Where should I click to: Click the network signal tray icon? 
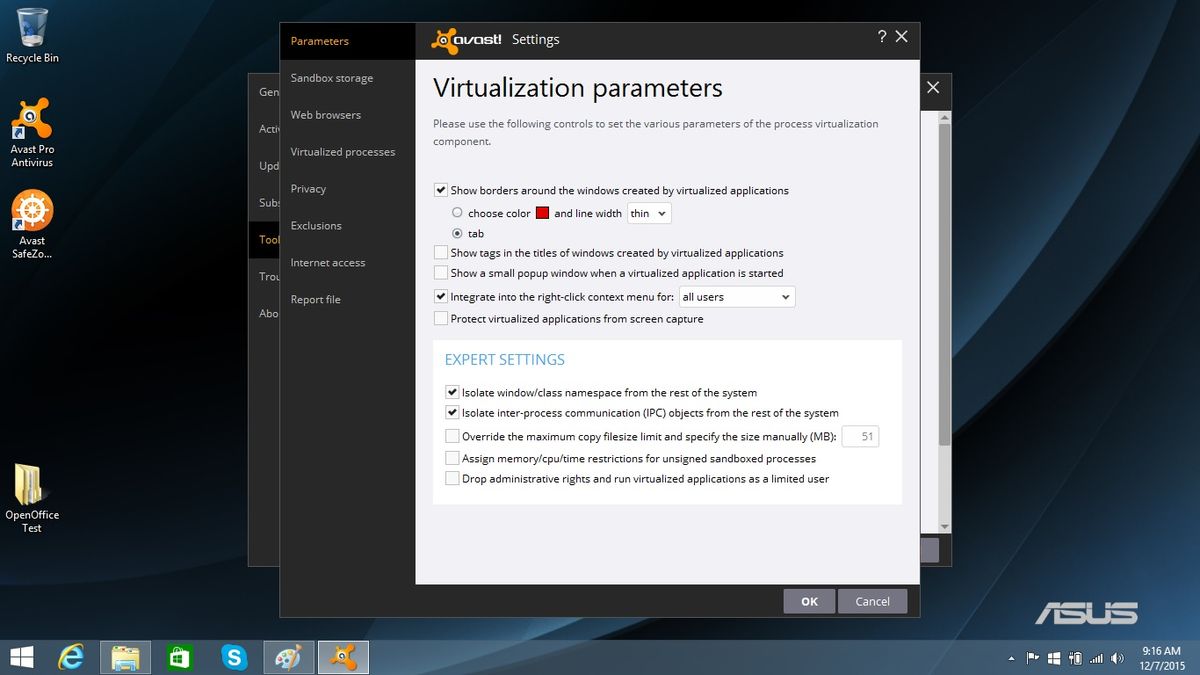(x=1097, y=657)
